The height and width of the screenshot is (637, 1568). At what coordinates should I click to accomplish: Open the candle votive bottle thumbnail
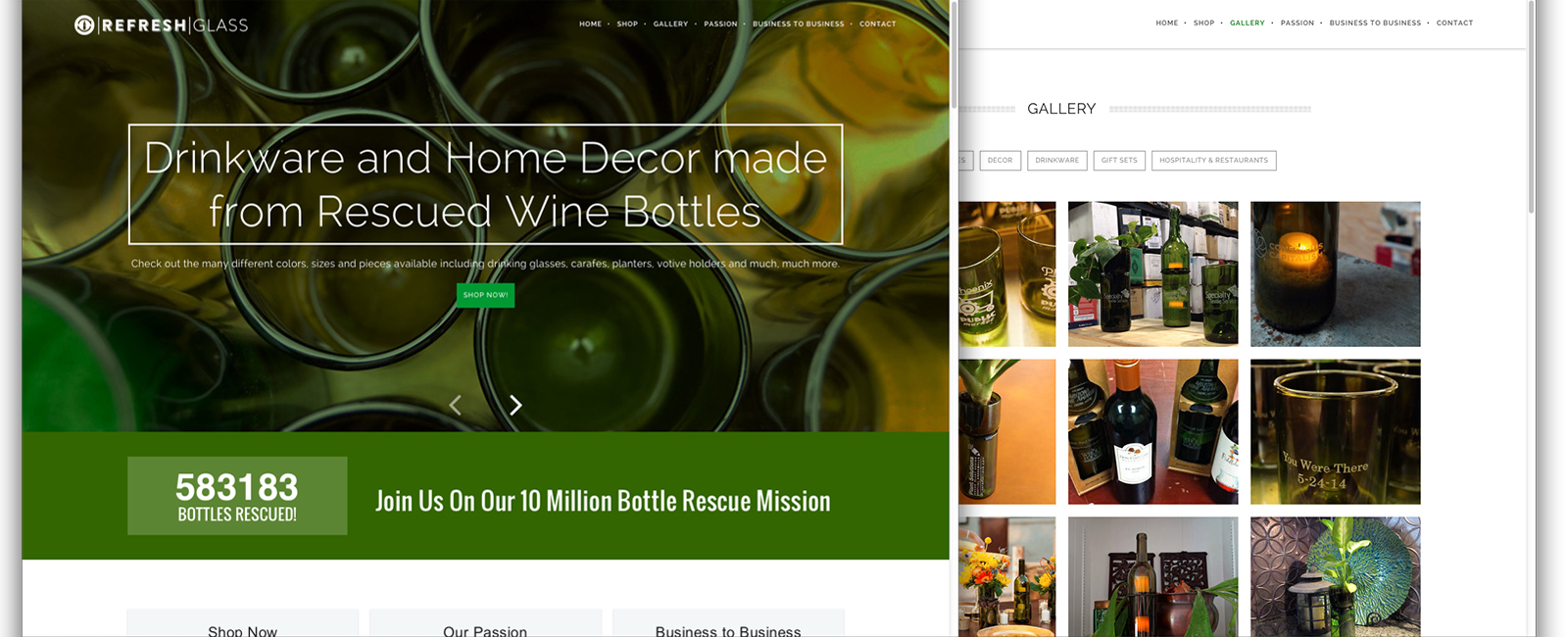point(1335,273)
